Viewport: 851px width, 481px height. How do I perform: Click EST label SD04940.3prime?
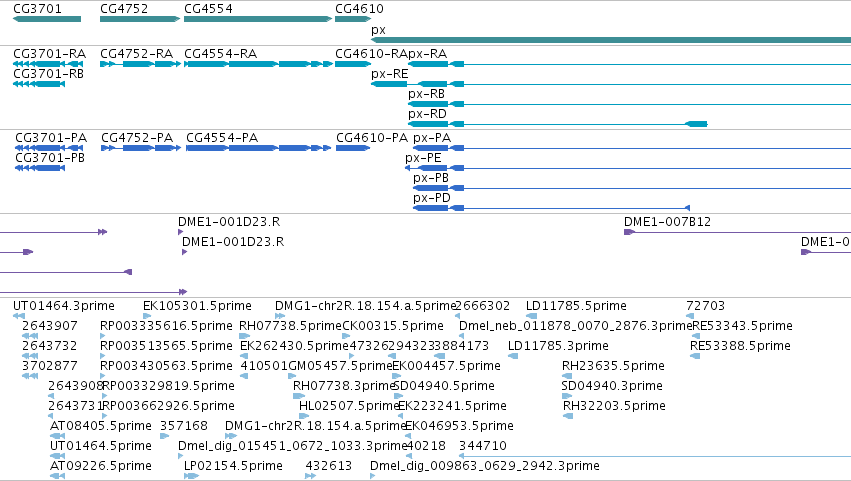coord(612,387)
